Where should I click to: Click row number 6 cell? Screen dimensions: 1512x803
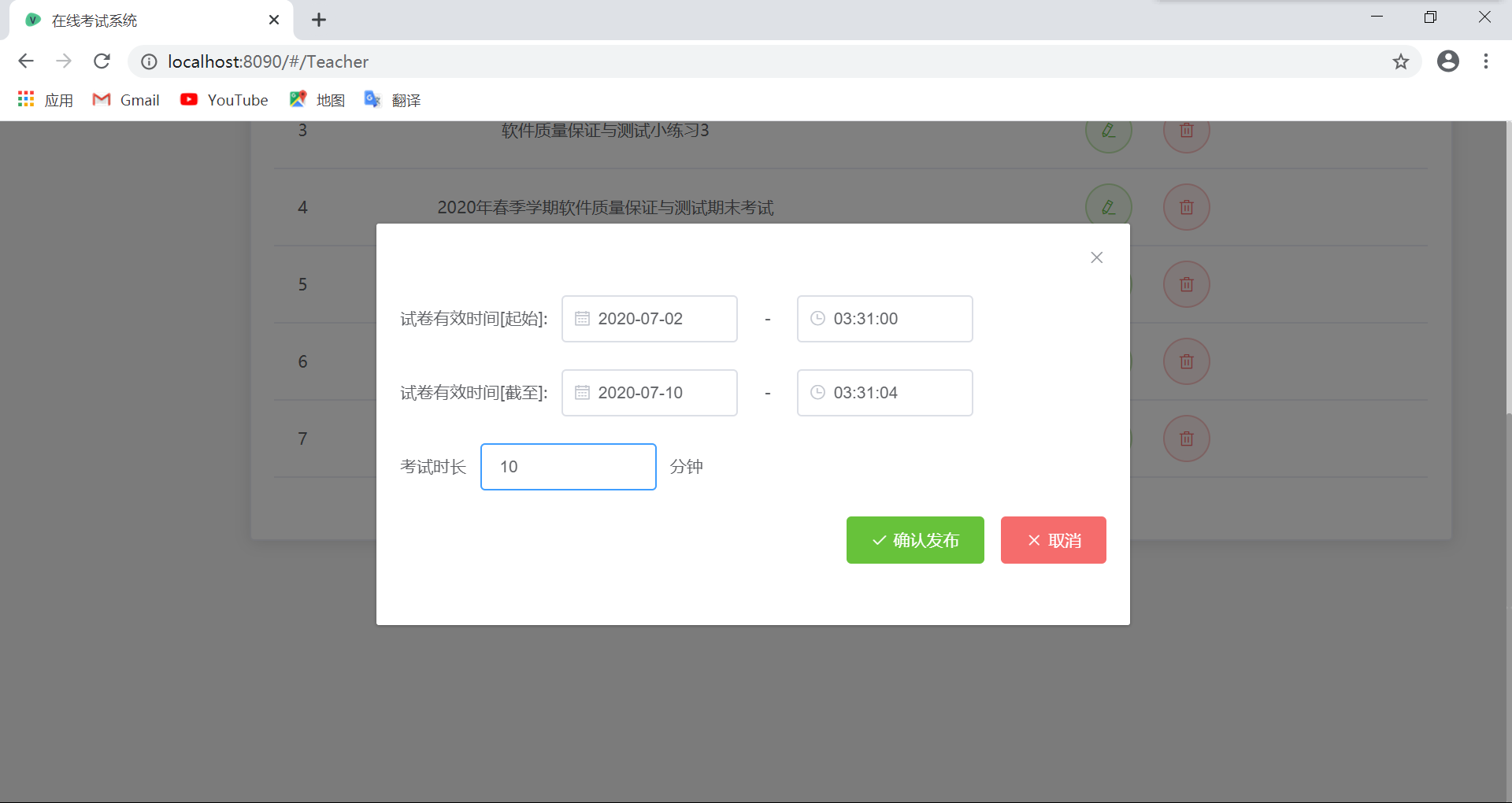pos(302,361)
